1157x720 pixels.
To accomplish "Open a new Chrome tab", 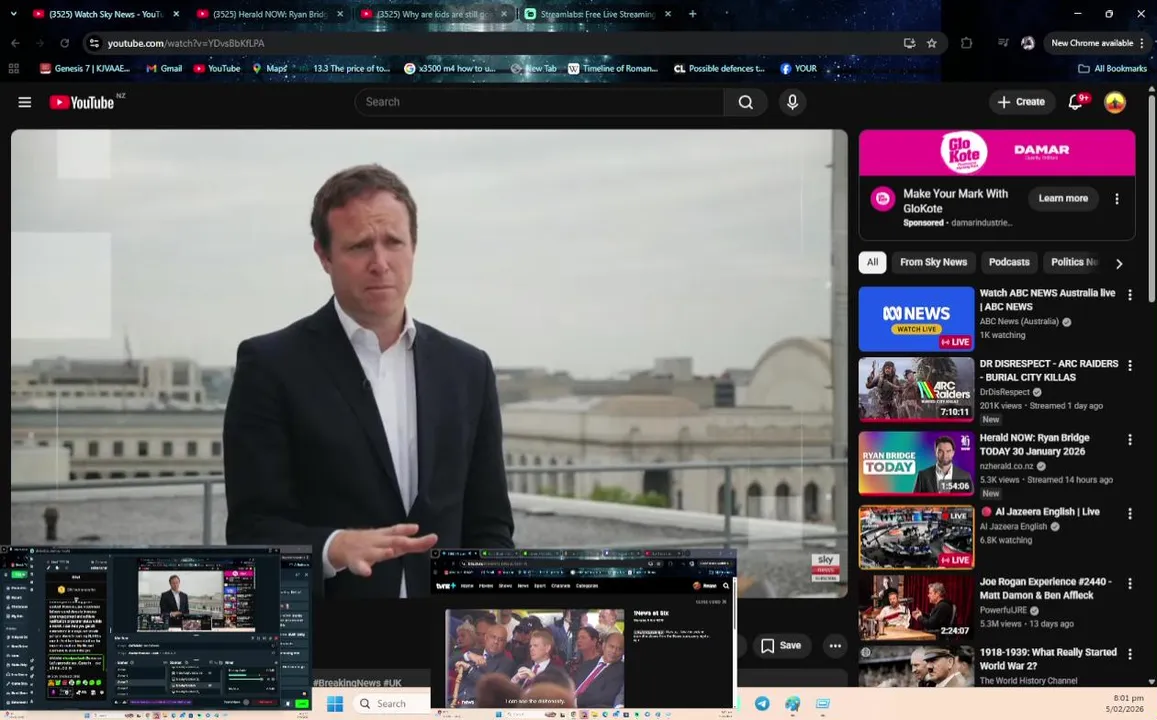I will (x=692, y=14).
